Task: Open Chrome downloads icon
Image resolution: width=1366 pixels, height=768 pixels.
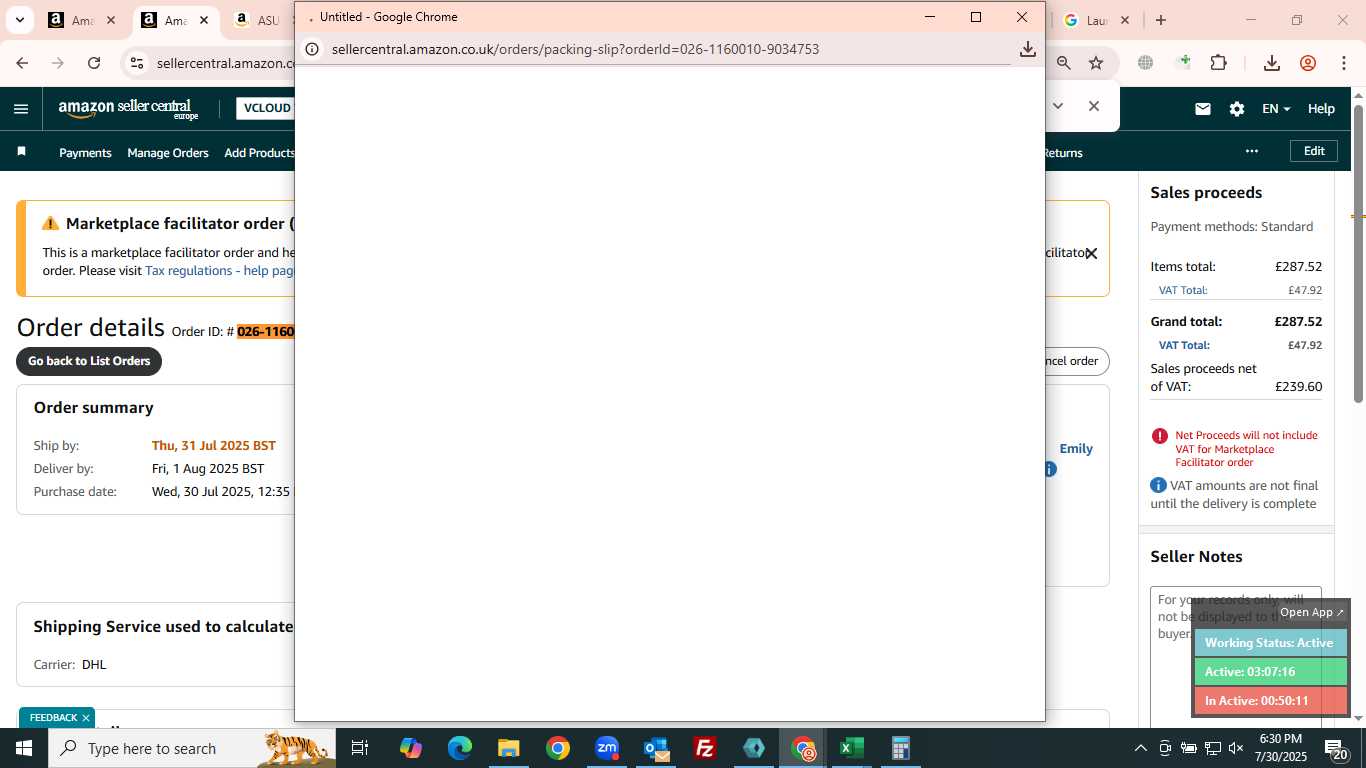Action: (x=1272, y=63)
